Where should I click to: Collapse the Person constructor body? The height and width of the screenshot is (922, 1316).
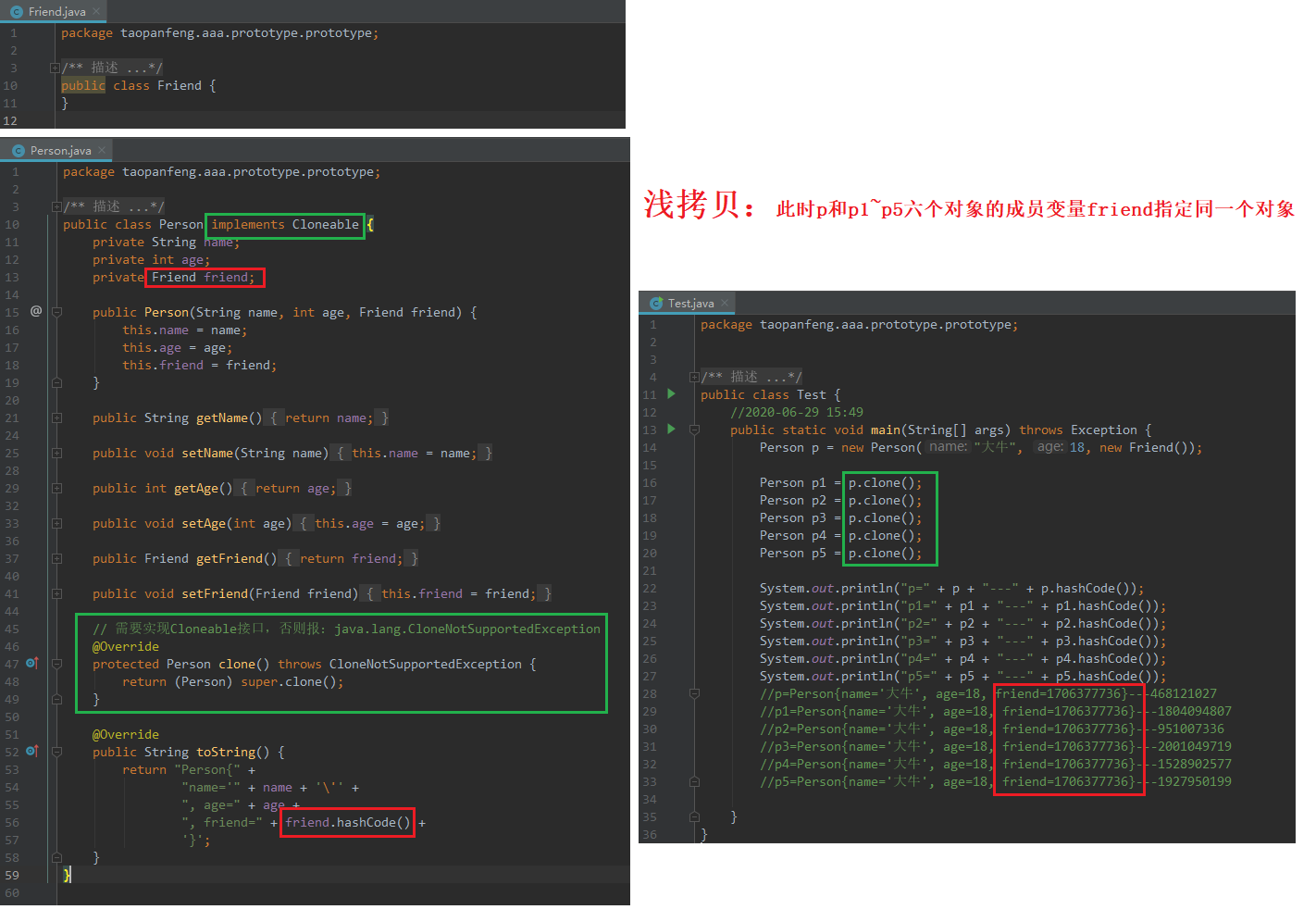[x=56, y=313]
